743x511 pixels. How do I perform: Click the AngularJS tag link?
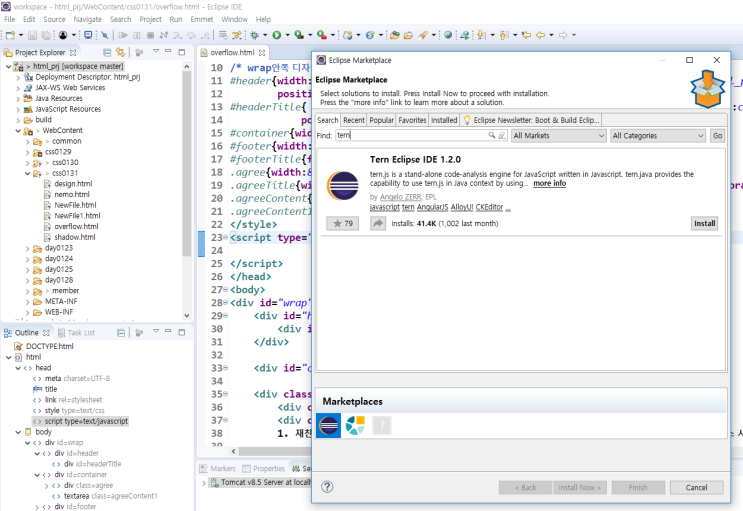[x=432, y=207]
